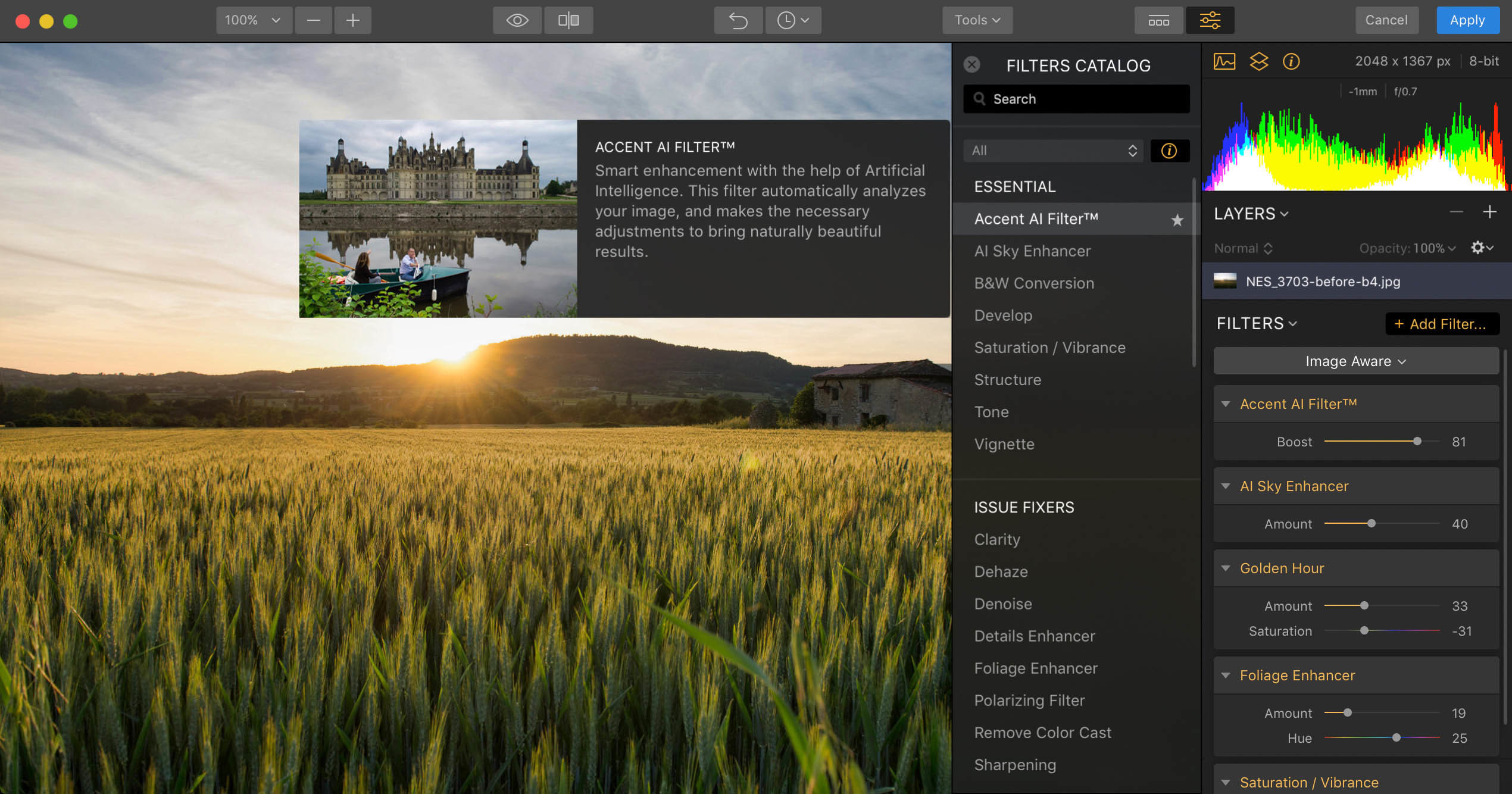
Task: Select Dehaze from Issue Fixers list
Action: tap(1001, 571)
